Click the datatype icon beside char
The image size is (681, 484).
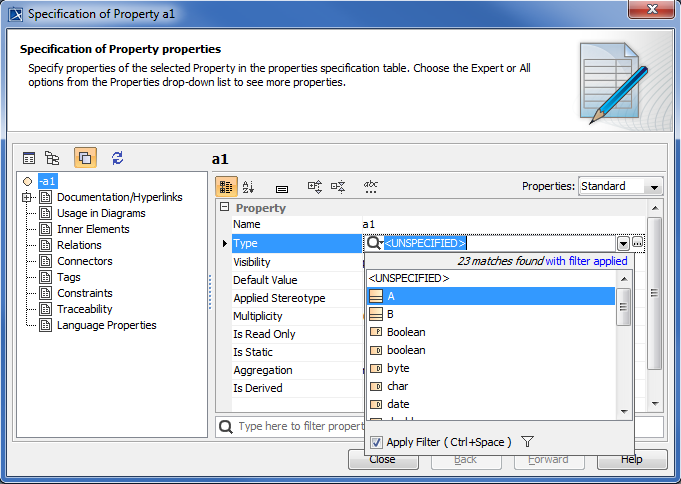coord(376,386)
